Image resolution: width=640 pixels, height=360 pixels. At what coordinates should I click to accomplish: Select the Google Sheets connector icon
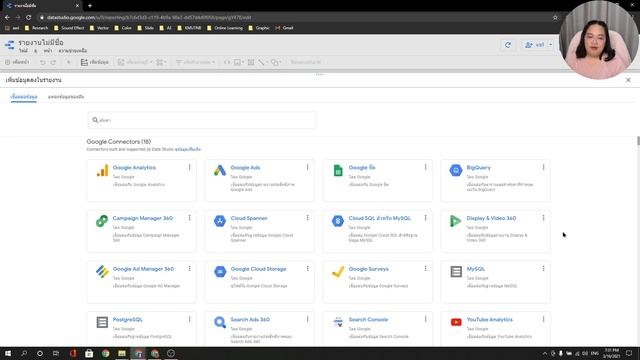338,170
